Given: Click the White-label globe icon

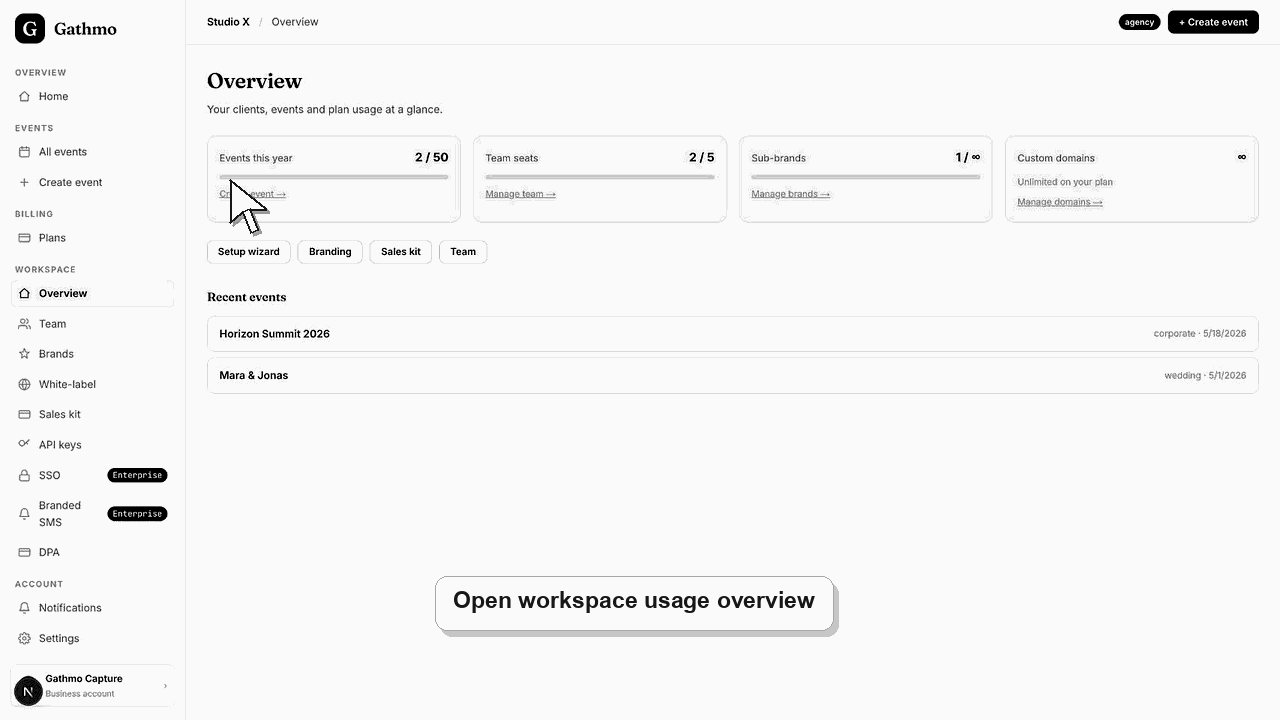Looking at the screenshot, I should [x=24, y=384].
